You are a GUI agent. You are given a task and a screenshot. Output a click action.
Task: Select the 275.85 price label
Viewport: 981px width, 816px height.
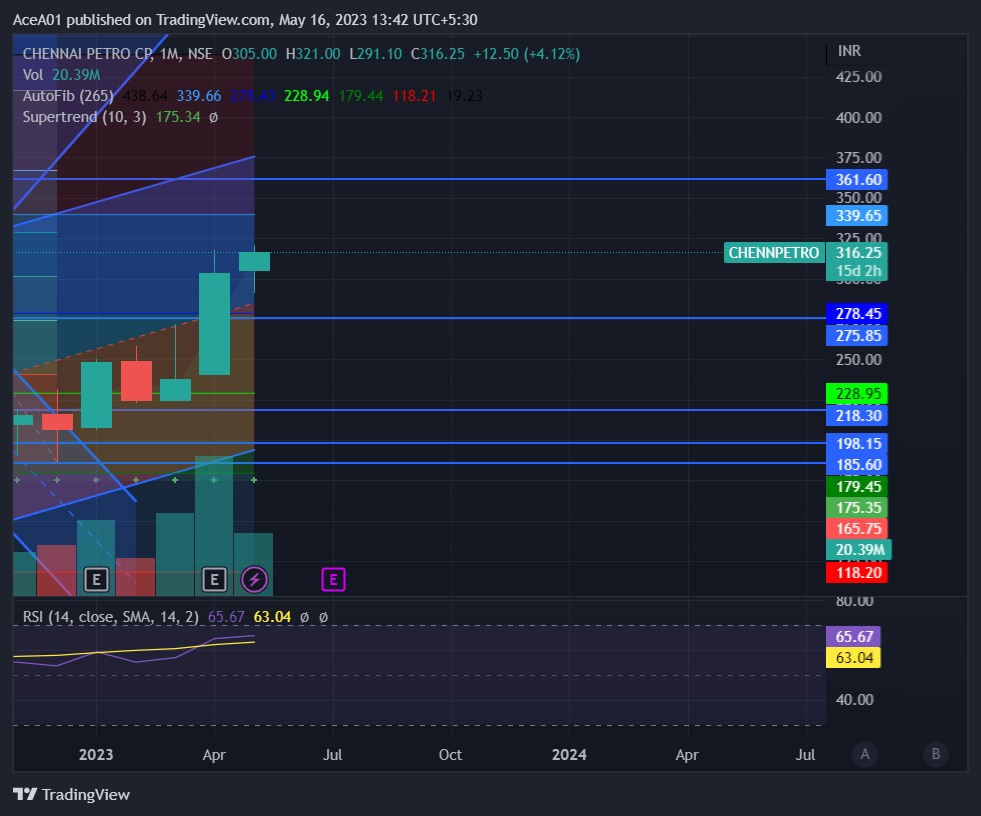(x=856, y=335)
